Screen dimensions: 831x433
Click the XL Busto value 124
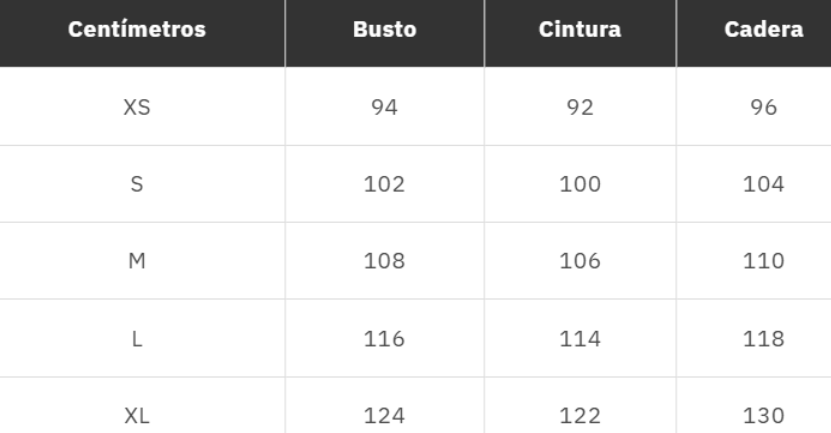click(385, 416)
